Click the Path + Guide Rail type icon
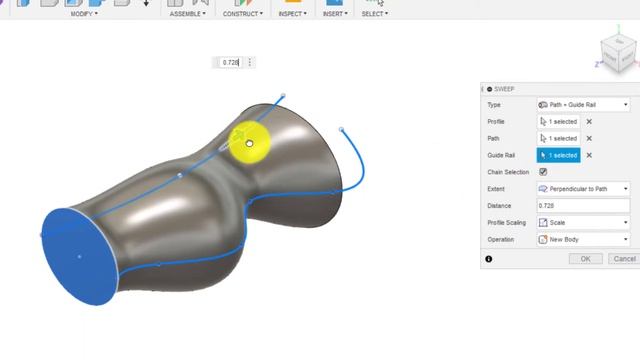The width and height of the screenshot is (640, 360). pos(543,105)
